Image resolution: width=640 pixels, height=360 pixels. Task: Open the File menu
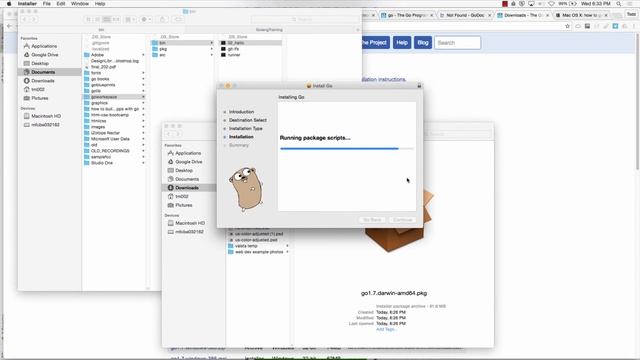point(47,4)
